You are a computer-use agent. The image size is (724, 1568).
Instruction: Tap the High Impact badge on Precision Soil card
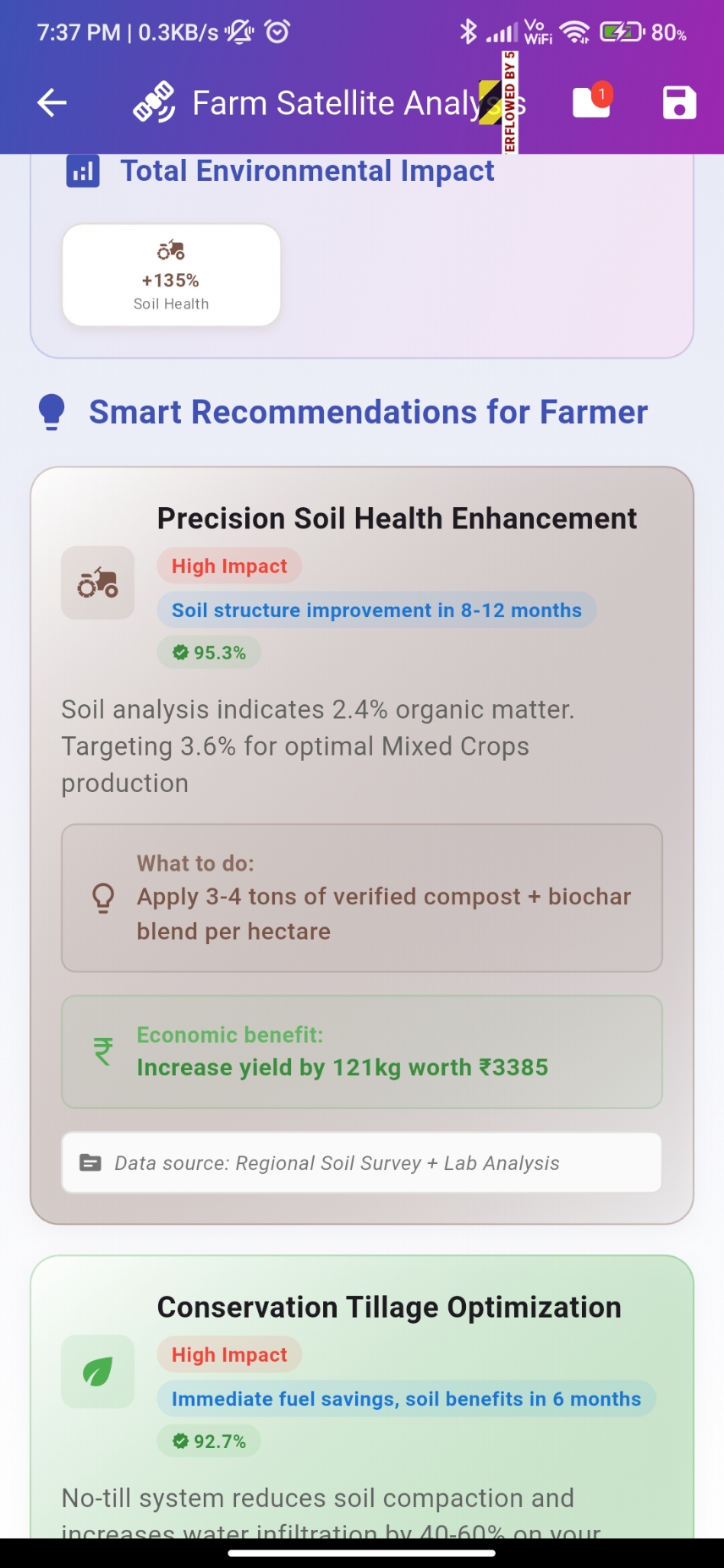point(229,566)
